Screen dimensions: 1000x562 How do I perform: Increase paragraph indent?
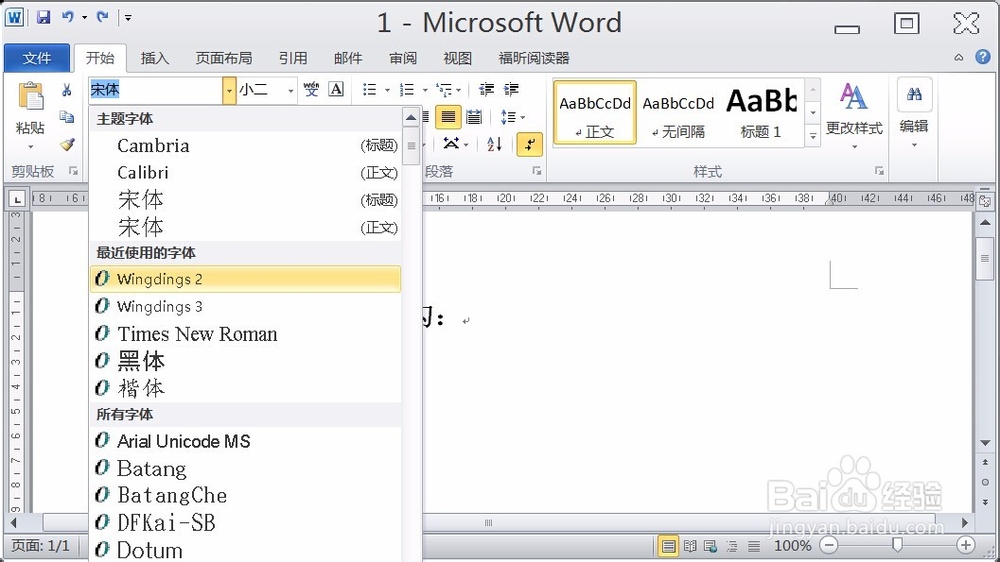pyautogui.click(x=511, y=89)
